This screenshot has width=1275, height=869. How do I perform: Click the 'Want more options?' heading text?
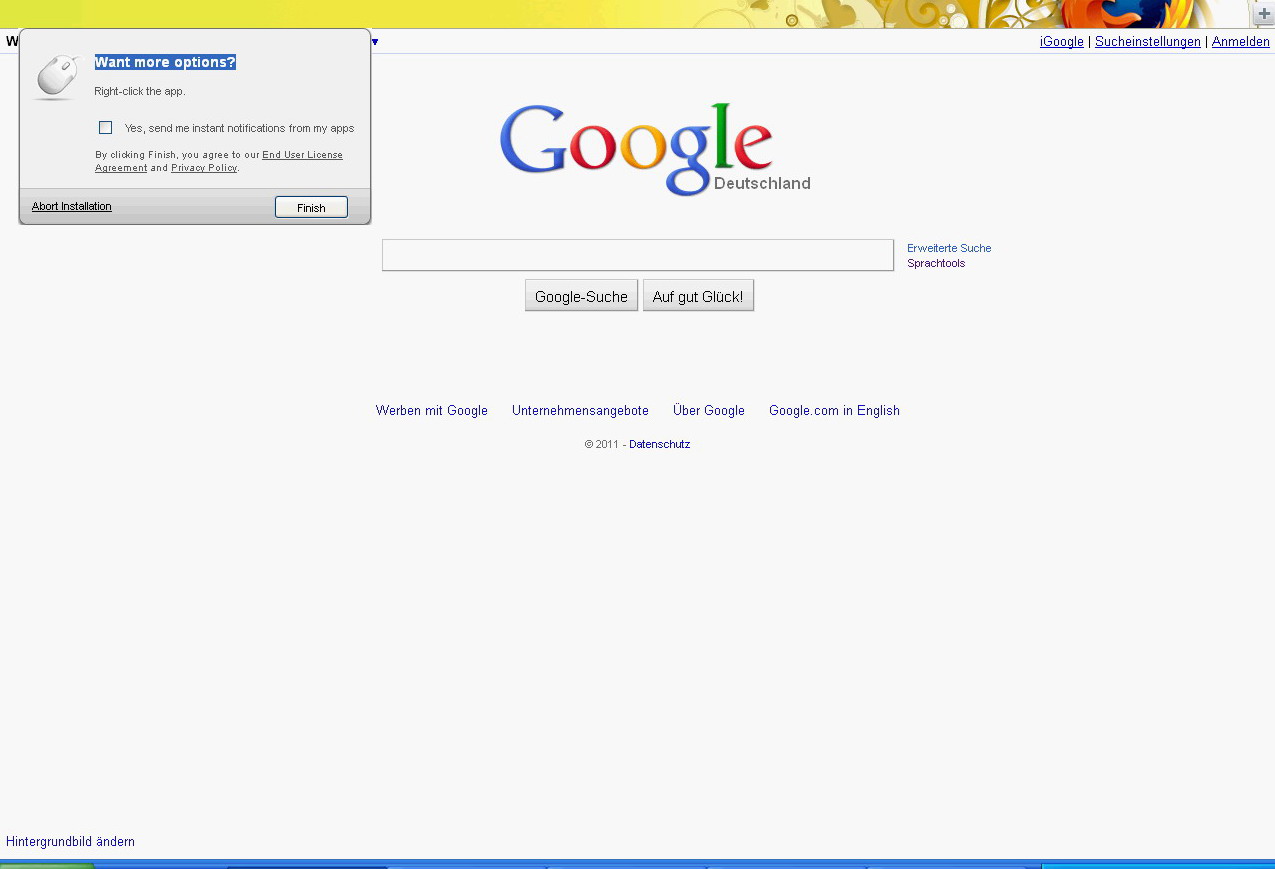165,62
